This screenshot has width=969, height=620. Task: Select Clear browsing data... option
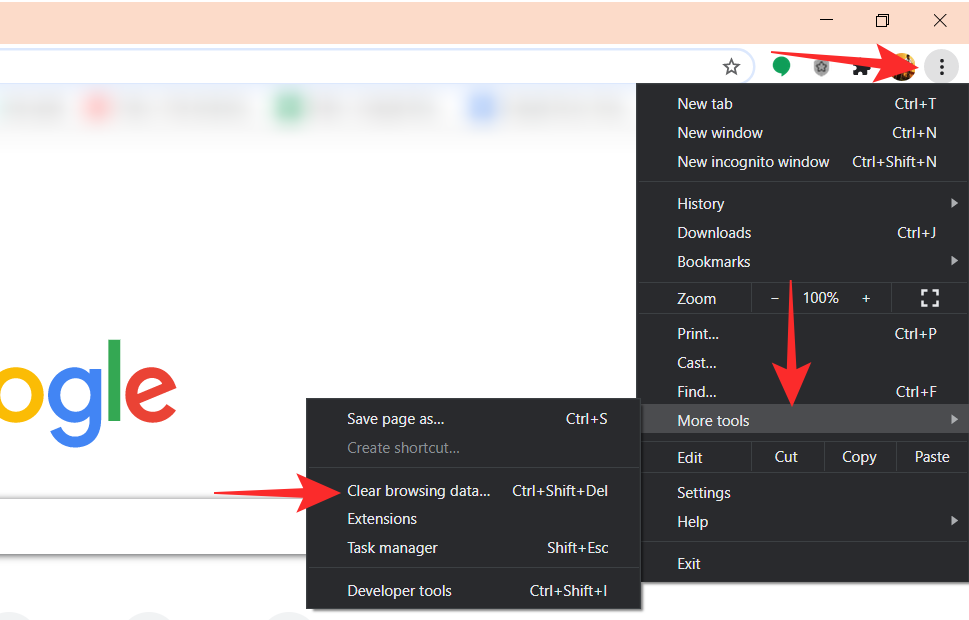pos(473,491)
